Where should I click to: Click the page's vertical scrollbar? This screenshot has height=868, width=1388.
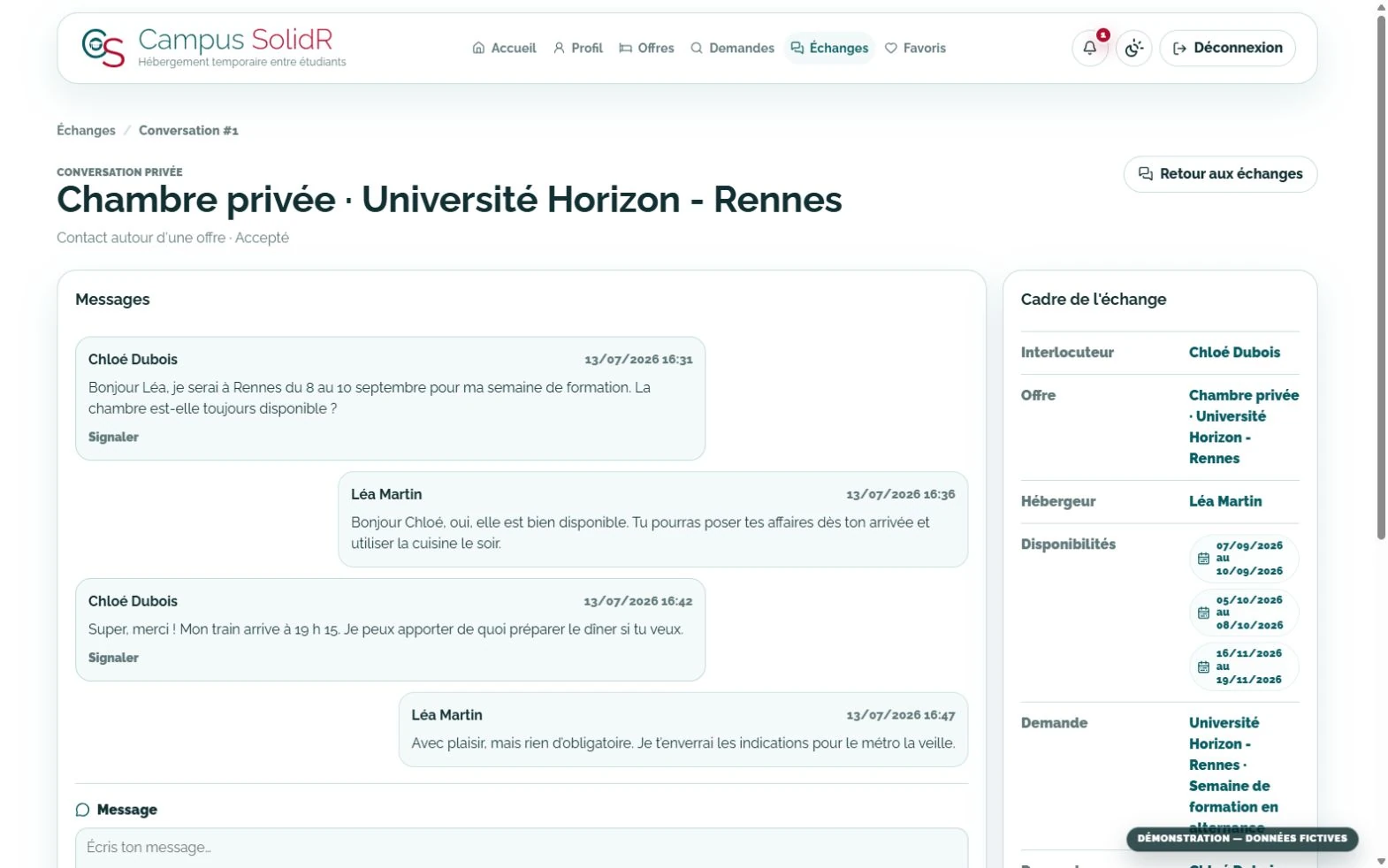point(1381,277)
